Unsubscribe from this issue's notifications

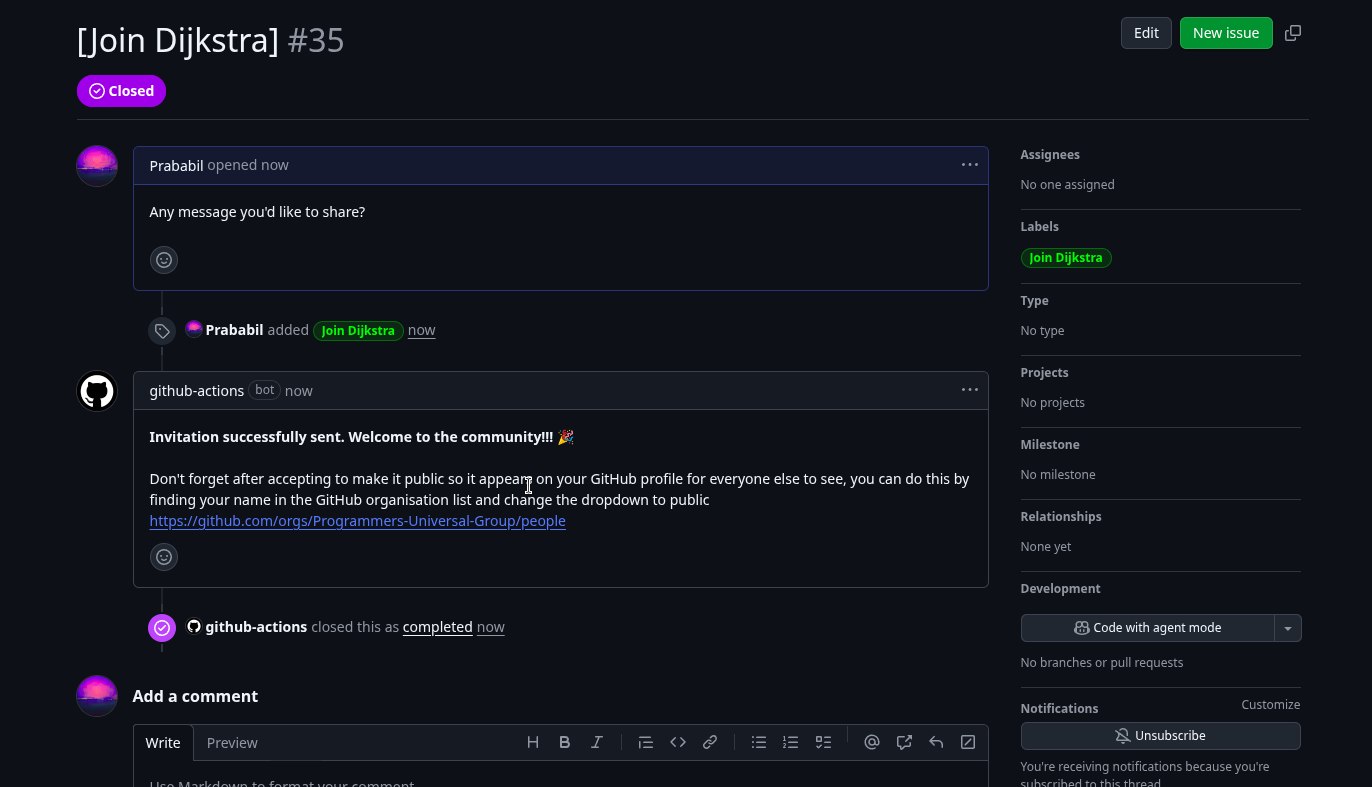tap(1160, 735)
